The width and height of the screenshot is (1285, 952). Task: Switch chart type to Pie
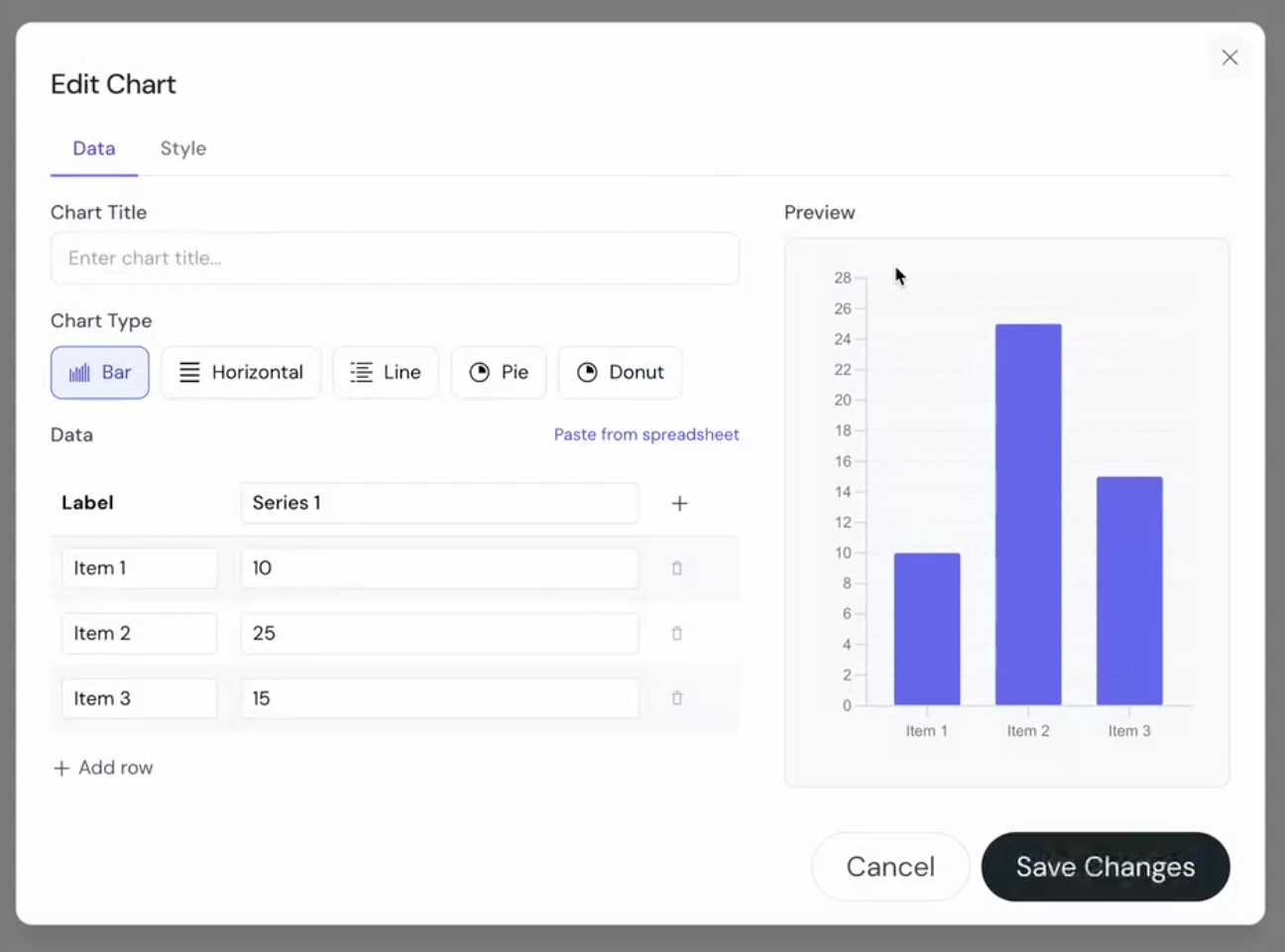click(499, 373)
